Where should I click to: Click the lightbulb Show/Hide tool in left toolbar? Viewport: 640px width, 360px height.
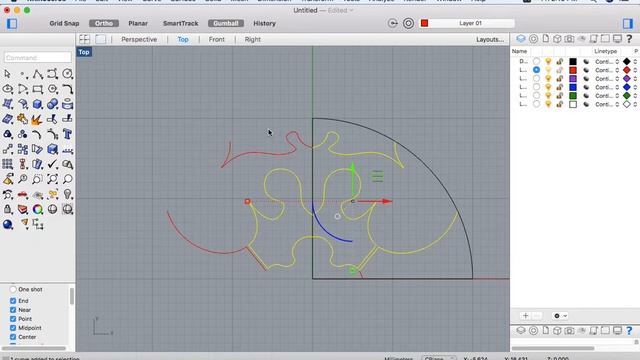click(x=68, y=194)
